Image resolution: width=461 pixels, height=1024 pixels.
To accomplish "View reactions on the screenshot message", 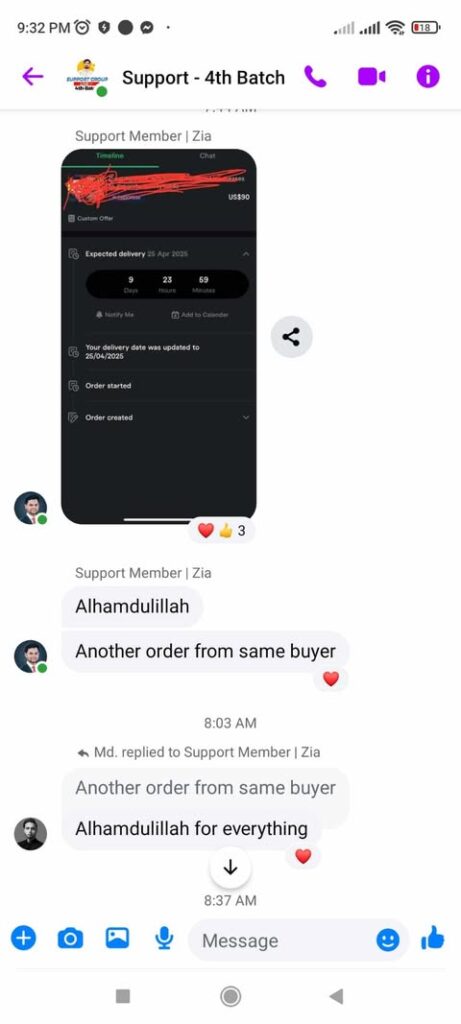I will (x=221, y=530).
